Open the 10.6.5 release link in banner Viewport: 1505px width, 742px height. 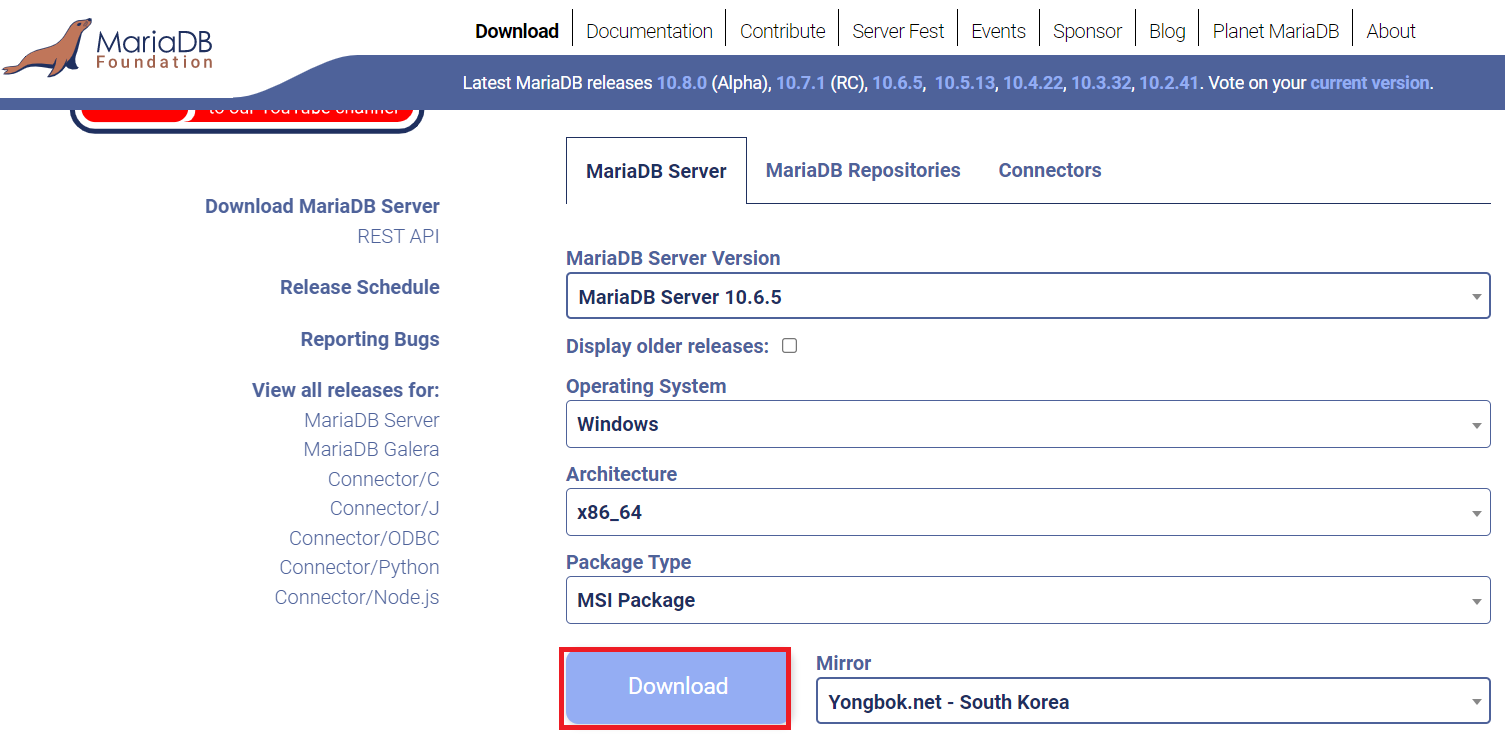pos(896,83)
